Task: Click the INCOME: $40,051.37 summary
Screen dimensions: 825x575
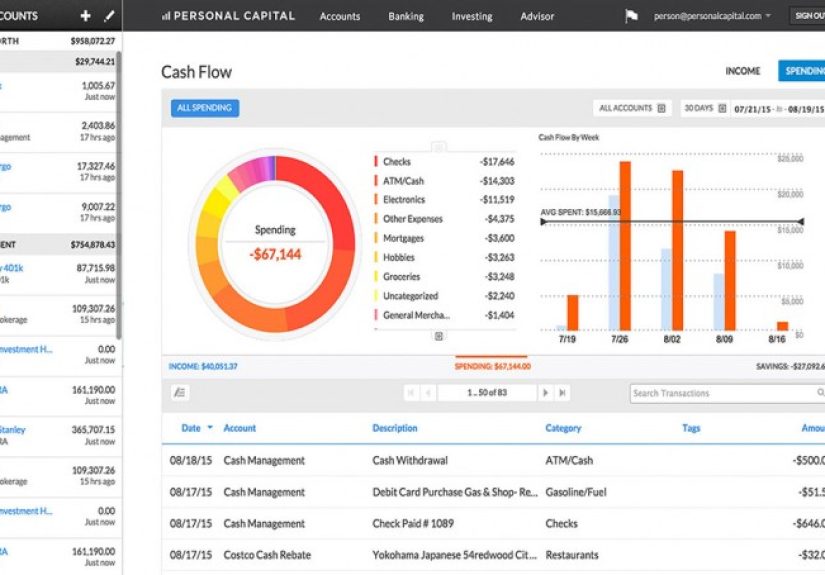Action: [203, 366]
